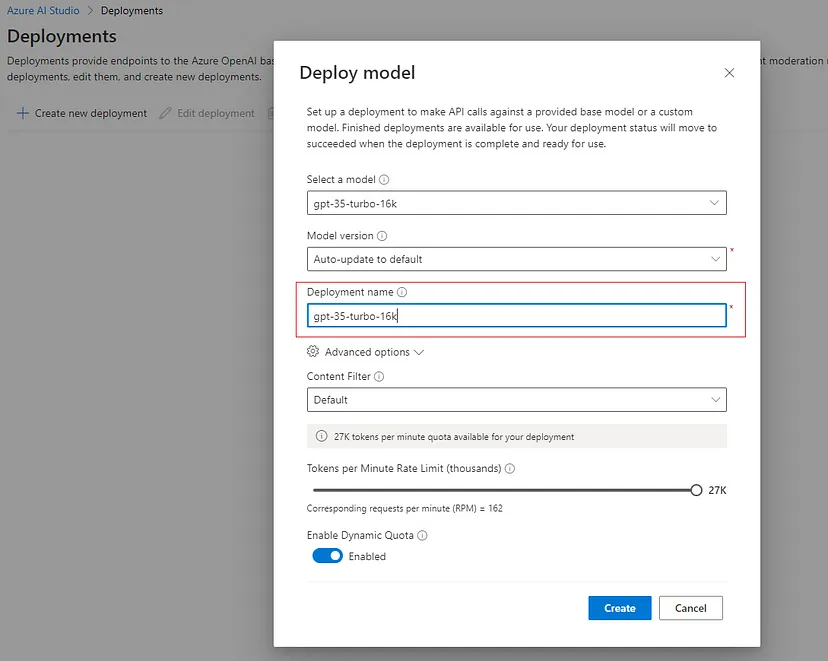Open the Select a model dropdown

pos(516,203)
